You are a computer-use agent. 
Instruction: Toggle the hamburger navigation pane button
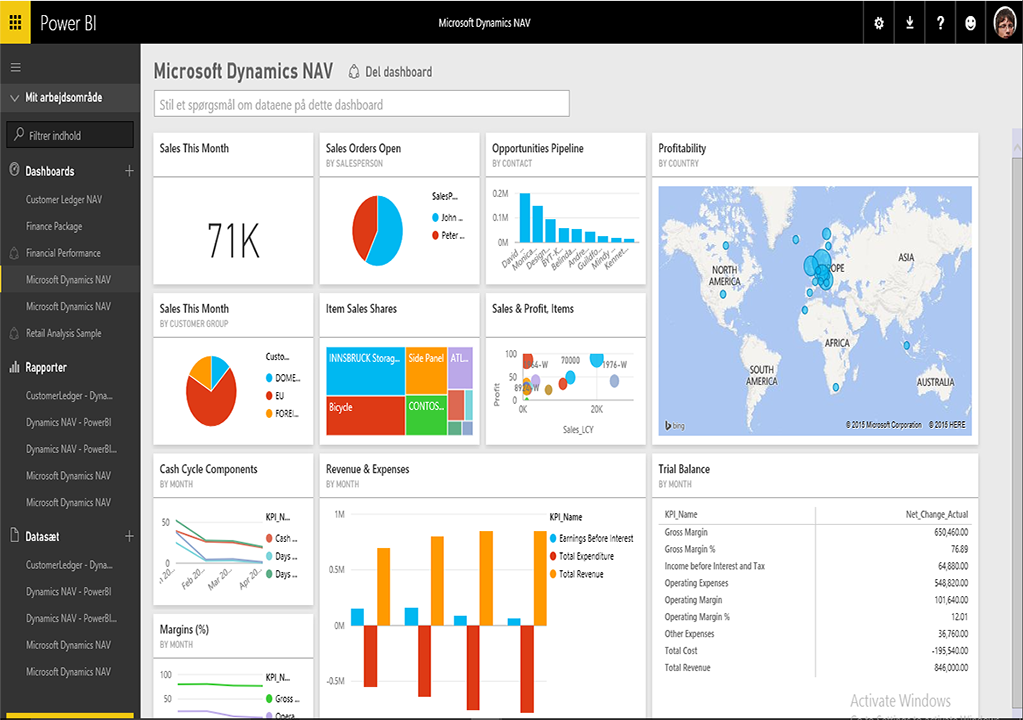(16, 67)
